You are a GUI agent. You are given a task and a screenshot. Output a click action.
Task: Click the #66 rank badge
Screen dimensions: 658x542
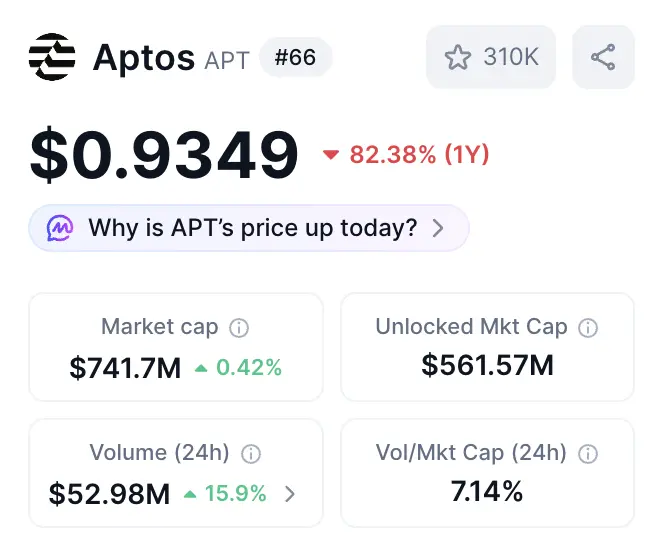[x=295, y=57]
